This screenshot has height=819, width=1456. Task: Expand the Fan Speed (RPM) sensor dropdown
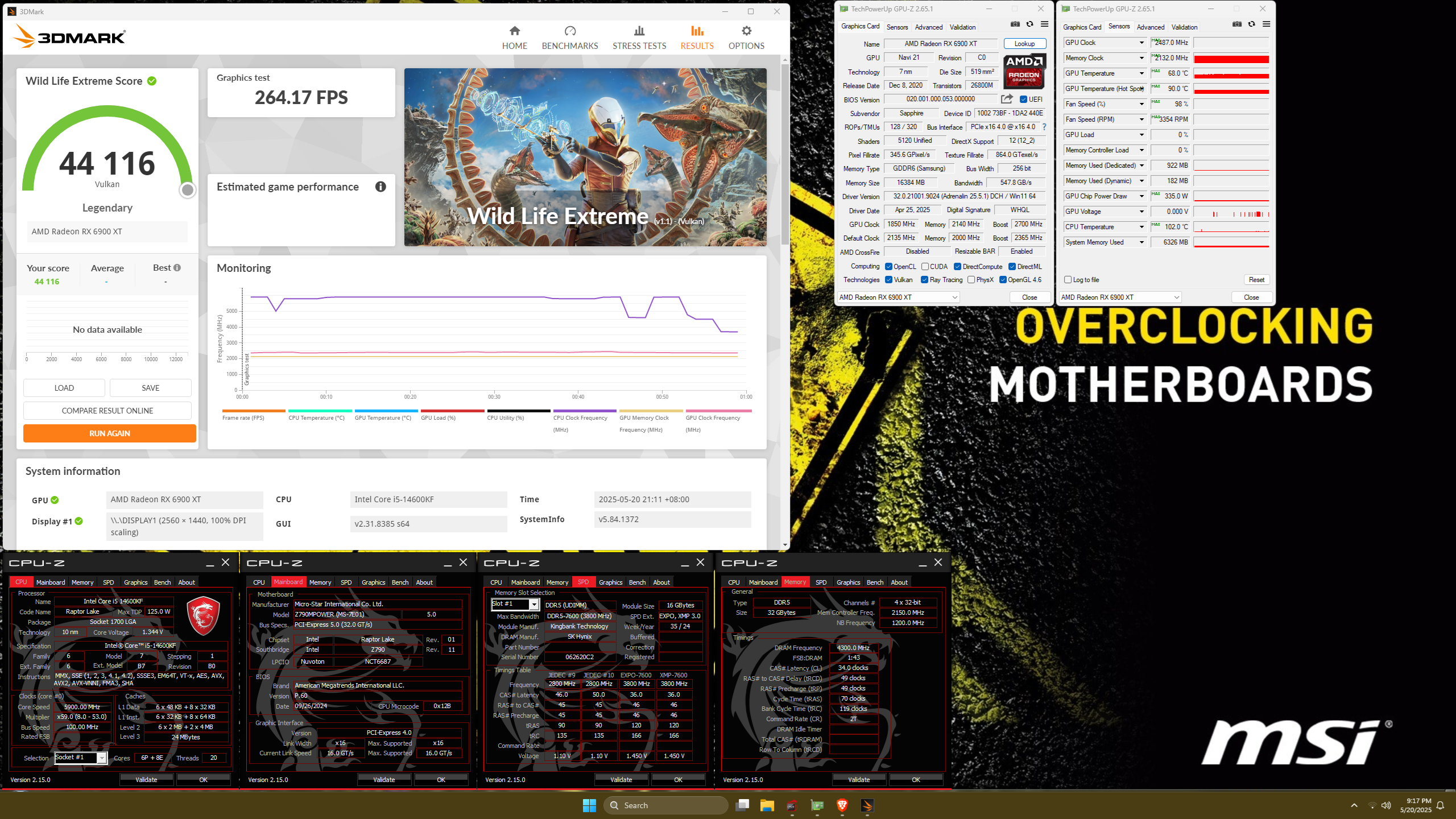1141,119
